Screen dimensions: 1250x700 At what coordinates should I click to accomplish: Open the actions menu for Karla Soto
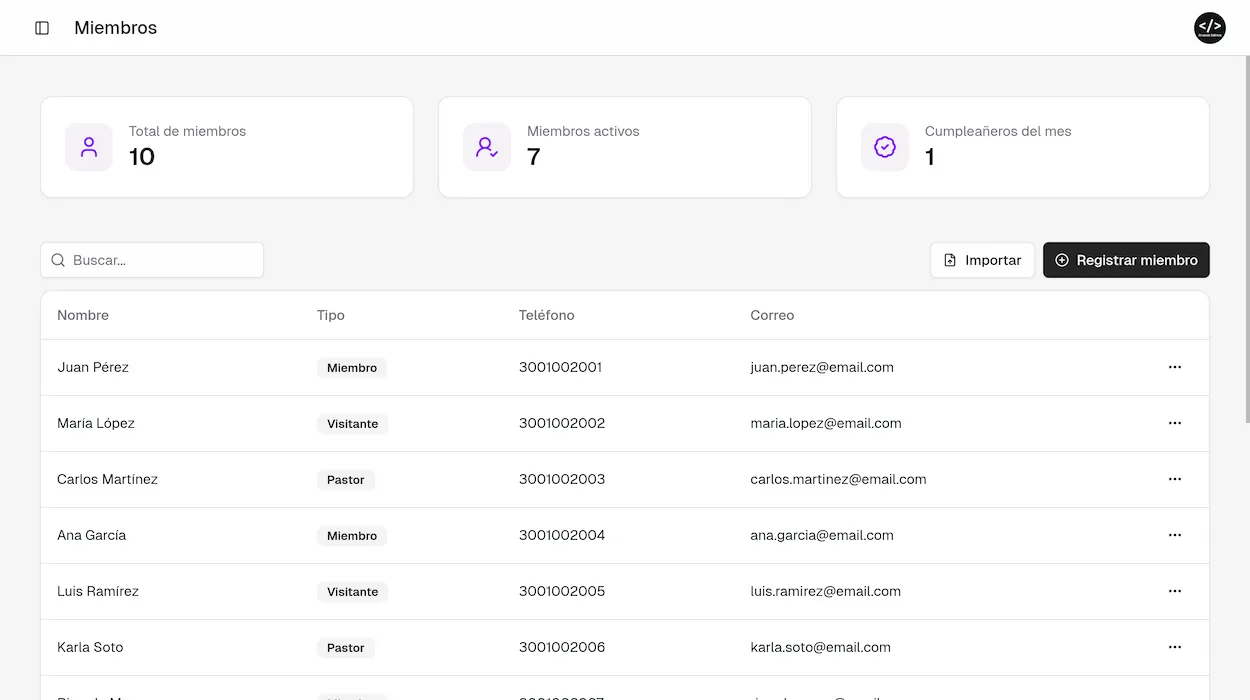point(1174,647)
